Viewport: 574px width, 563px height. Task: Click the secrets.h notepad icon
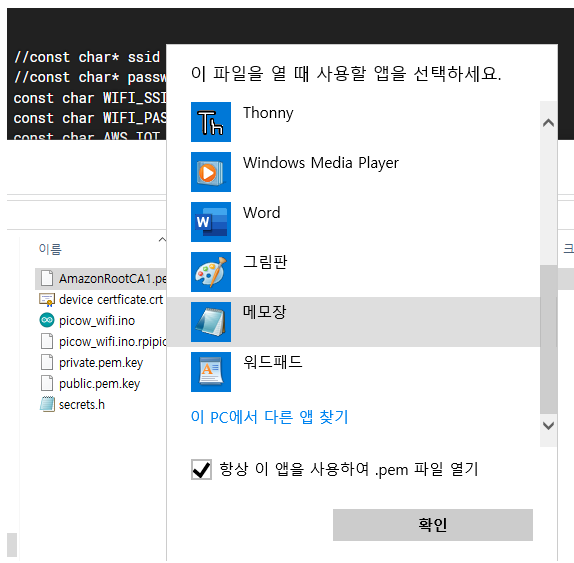point(47,404)
